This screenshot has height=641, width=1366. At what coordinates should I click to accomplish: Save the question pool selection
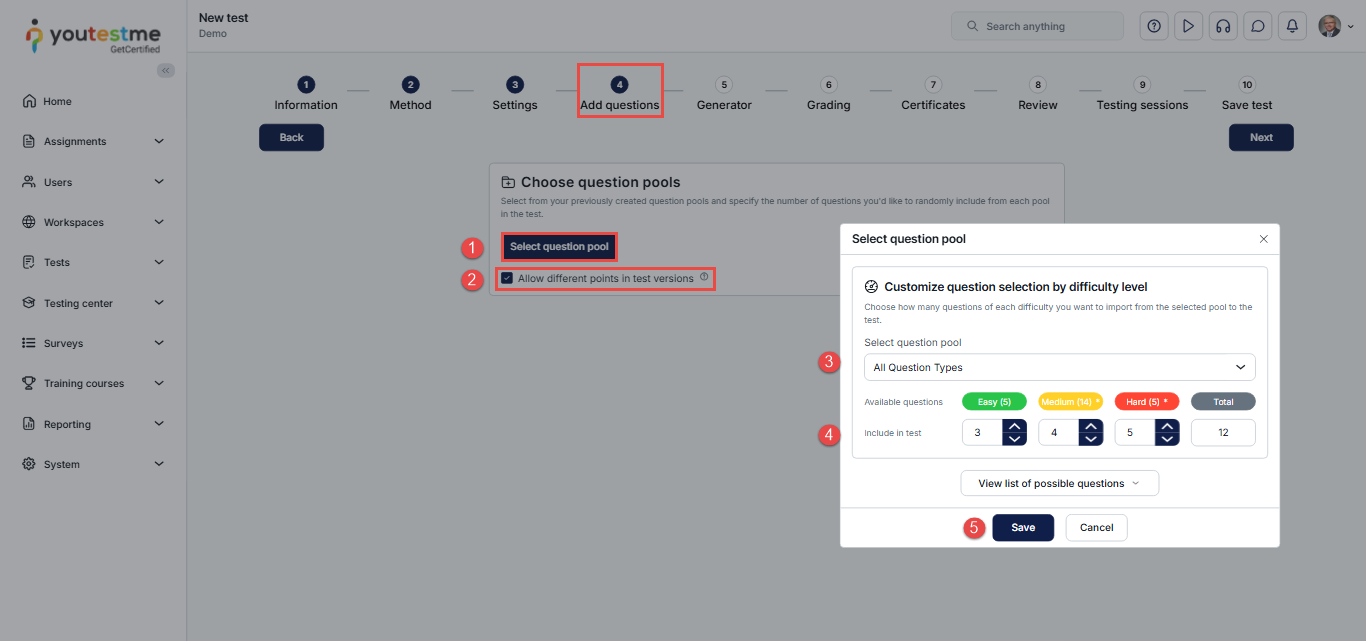(x=1023, y=528)
